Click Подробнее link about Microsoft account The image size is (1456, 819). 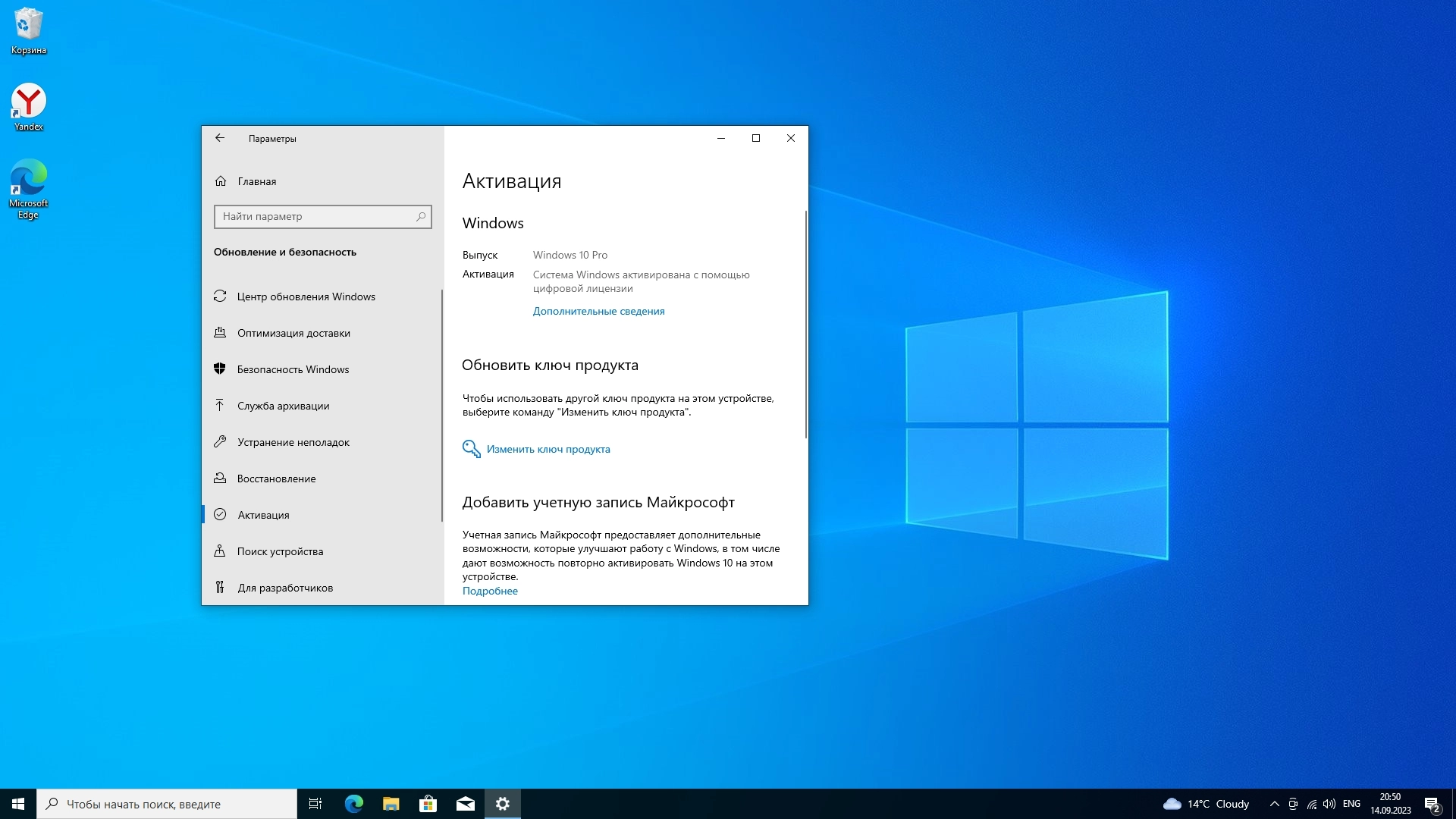pos(490,591)
